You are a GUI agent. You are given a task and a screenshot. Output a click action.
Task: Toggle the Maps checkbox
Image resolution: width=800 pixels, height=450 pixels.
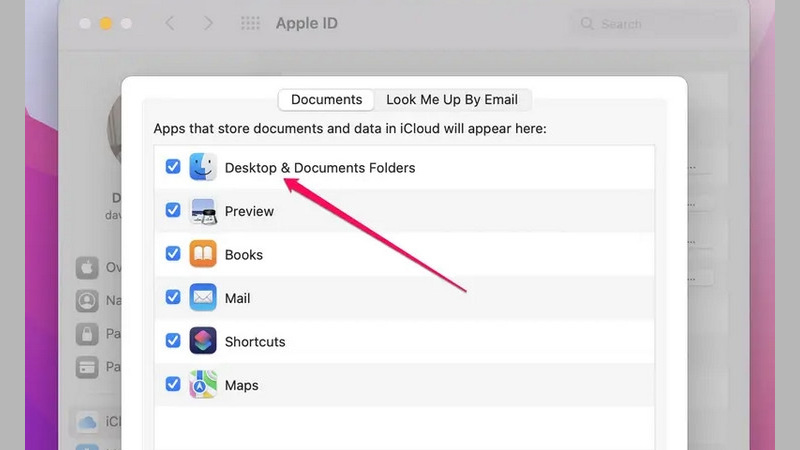click(173, 384)
